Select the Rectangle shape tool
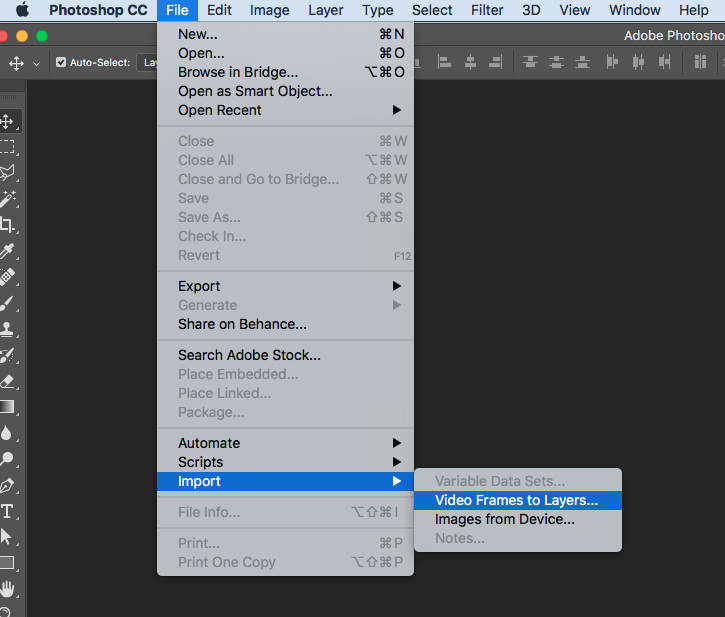The width and height of the screenshot is (725, 617). tap(7, 562)
